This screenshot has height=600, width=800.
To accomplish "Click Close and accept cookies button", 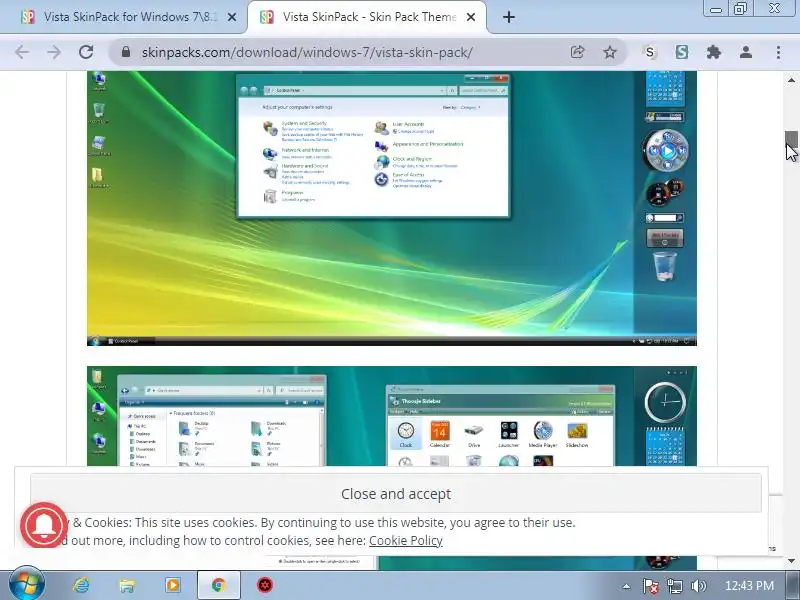I will [396, 494].
